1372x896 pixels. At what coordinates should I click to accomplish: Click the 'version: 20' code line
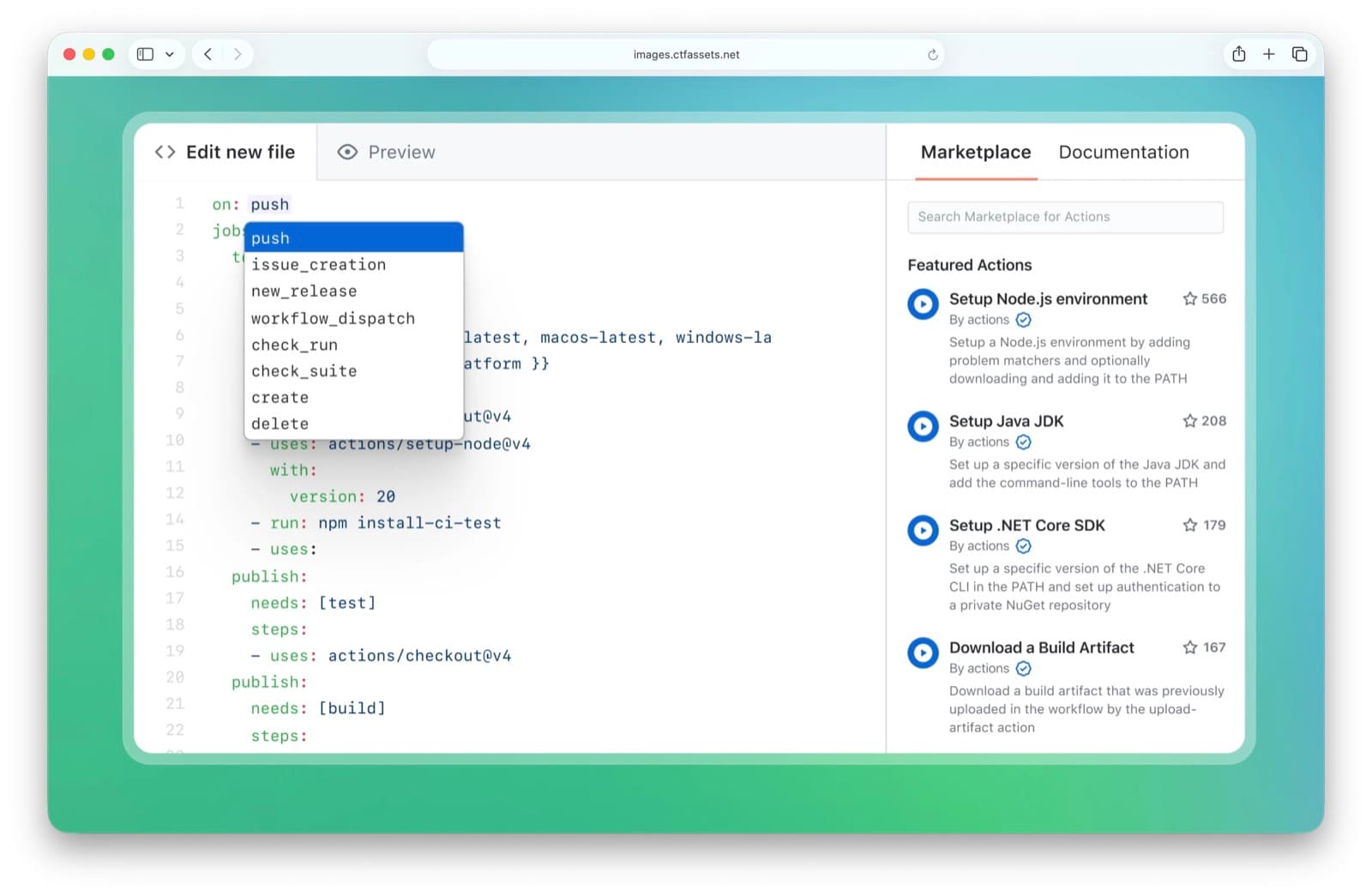pyautogui.click(x=342, y=496)
